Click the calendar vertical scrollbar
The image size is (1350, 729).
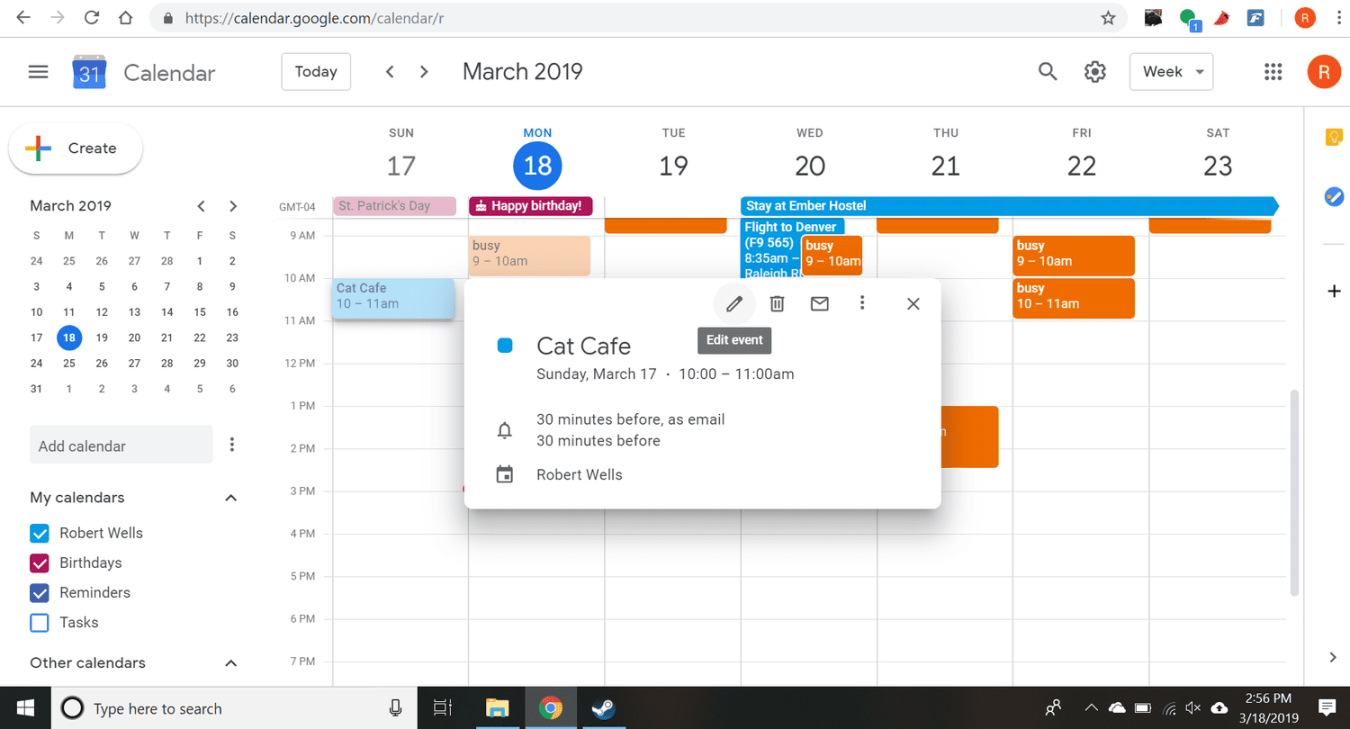(x=1295, y=493)
